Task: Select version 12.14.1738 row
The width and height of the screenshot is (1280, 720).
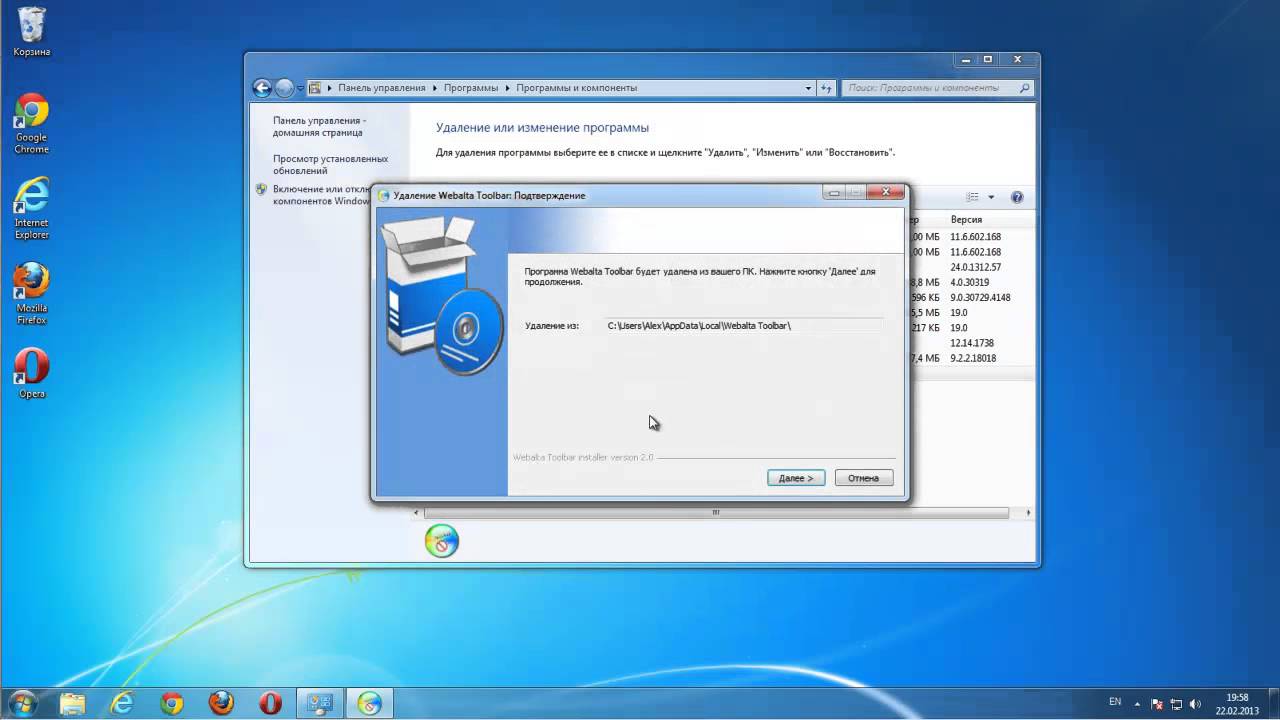Action: pyautogui.click(x=972, y=343)
